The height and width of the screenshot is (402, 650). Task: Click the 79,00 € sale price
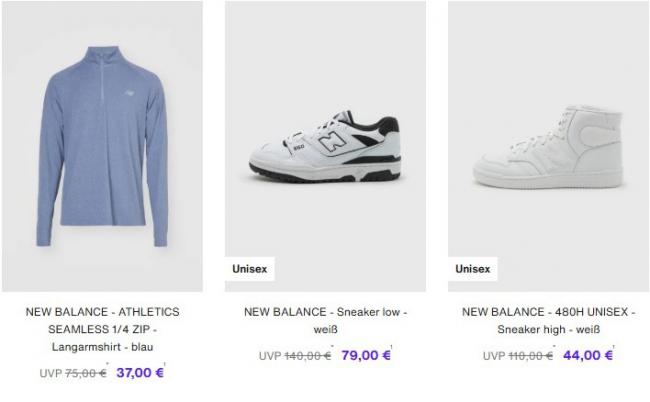click(362, 354)
